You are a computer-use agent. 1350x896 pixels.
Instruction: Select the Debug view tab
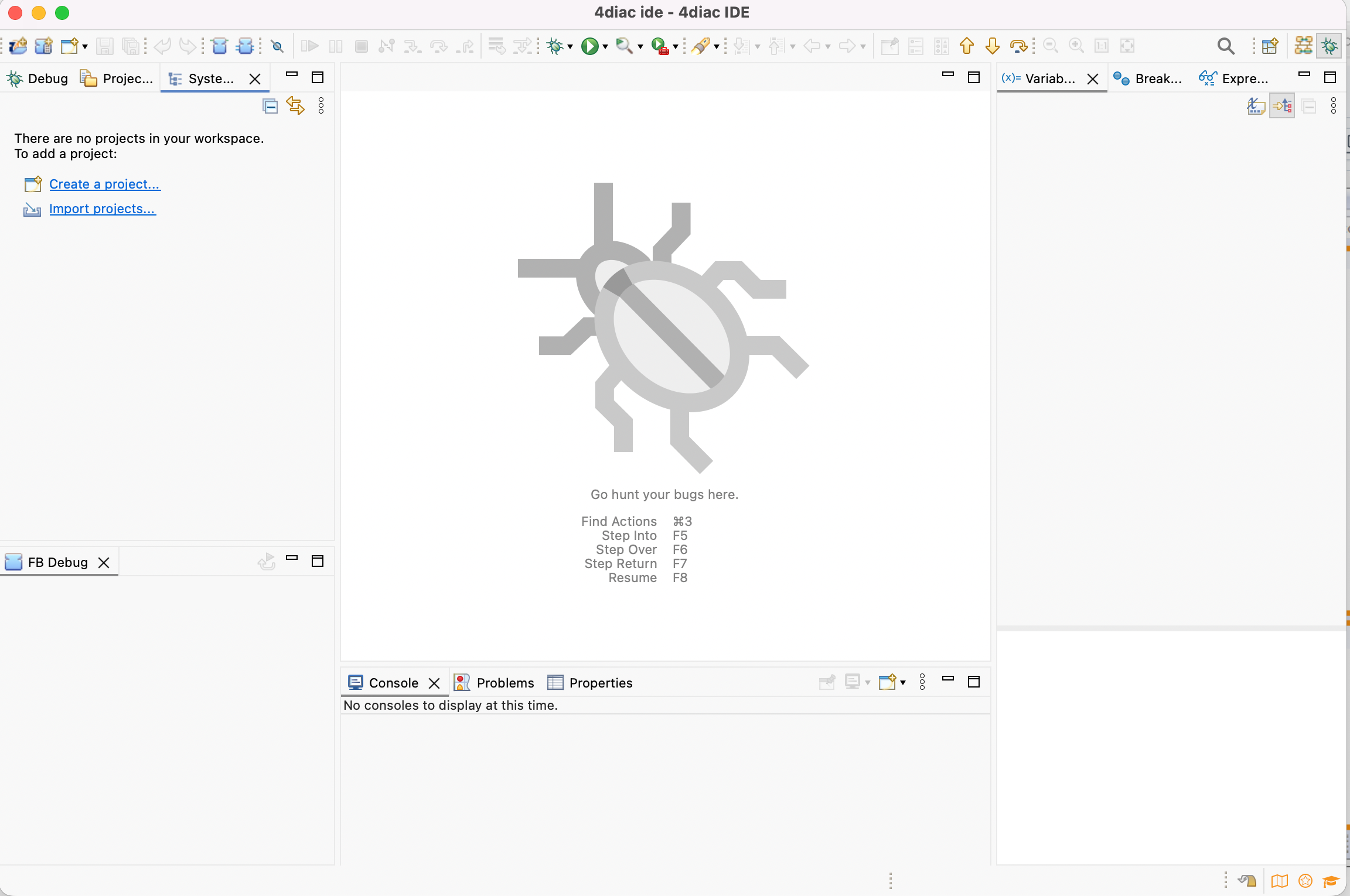(37, 78)
